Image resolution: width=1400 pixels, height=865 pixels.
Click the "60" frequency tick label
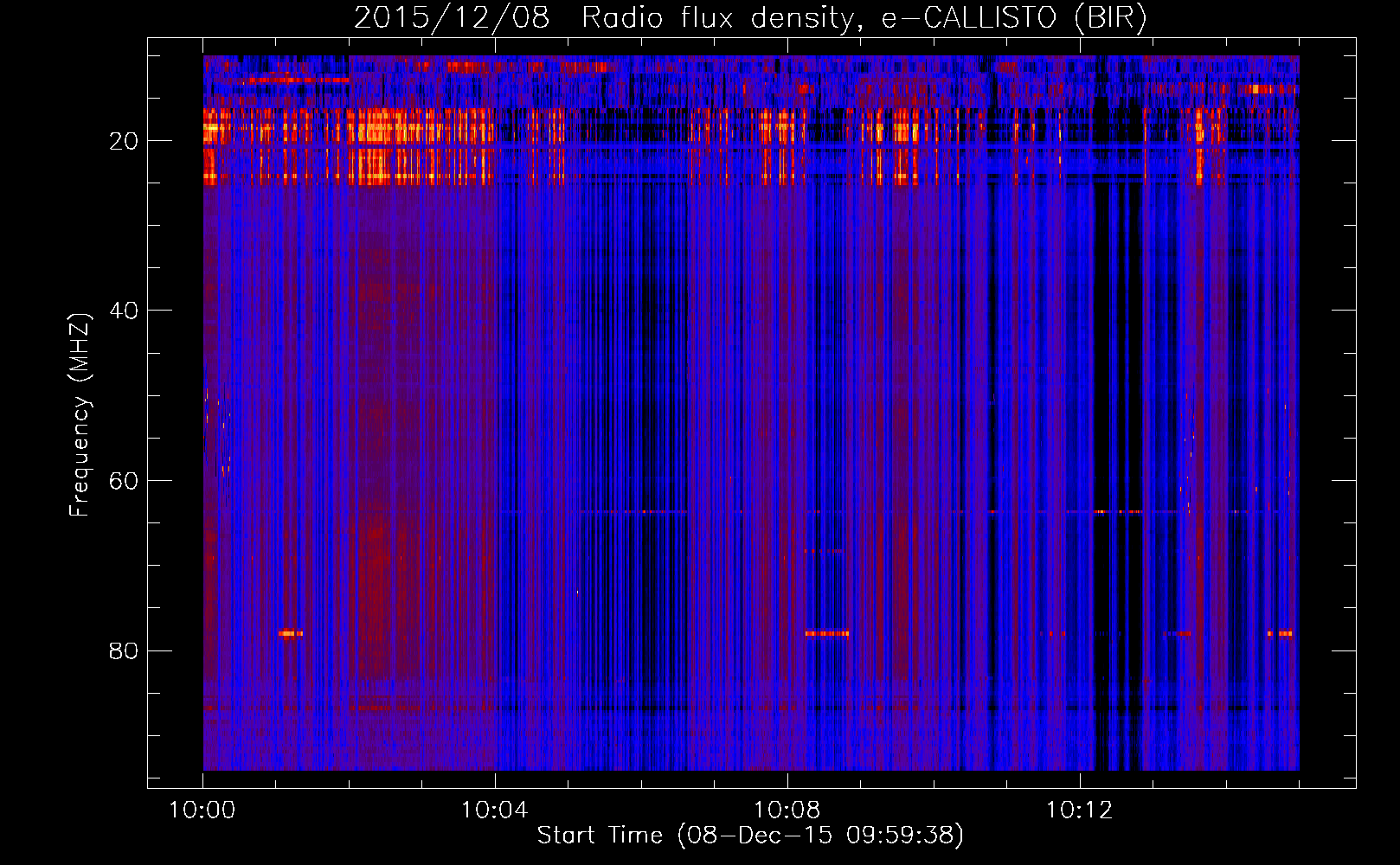pyautogui.click(x=124, y=481)
